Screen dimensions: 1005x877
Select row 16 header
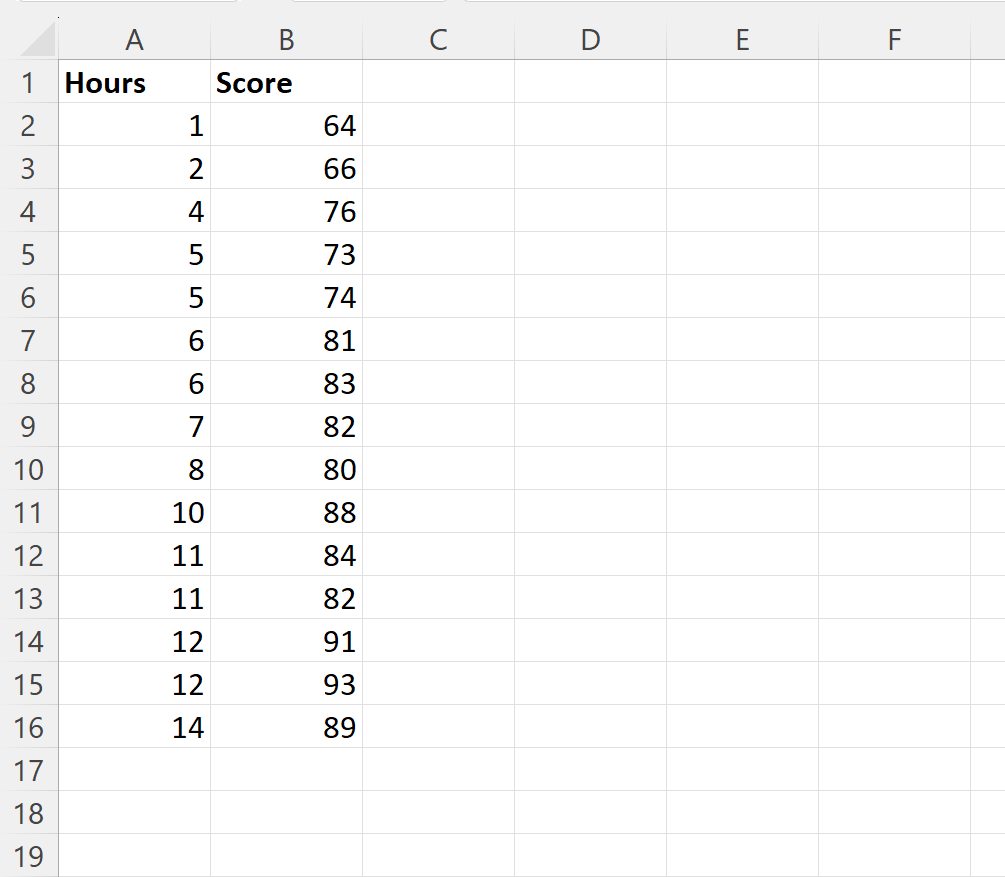coord(29,726)
